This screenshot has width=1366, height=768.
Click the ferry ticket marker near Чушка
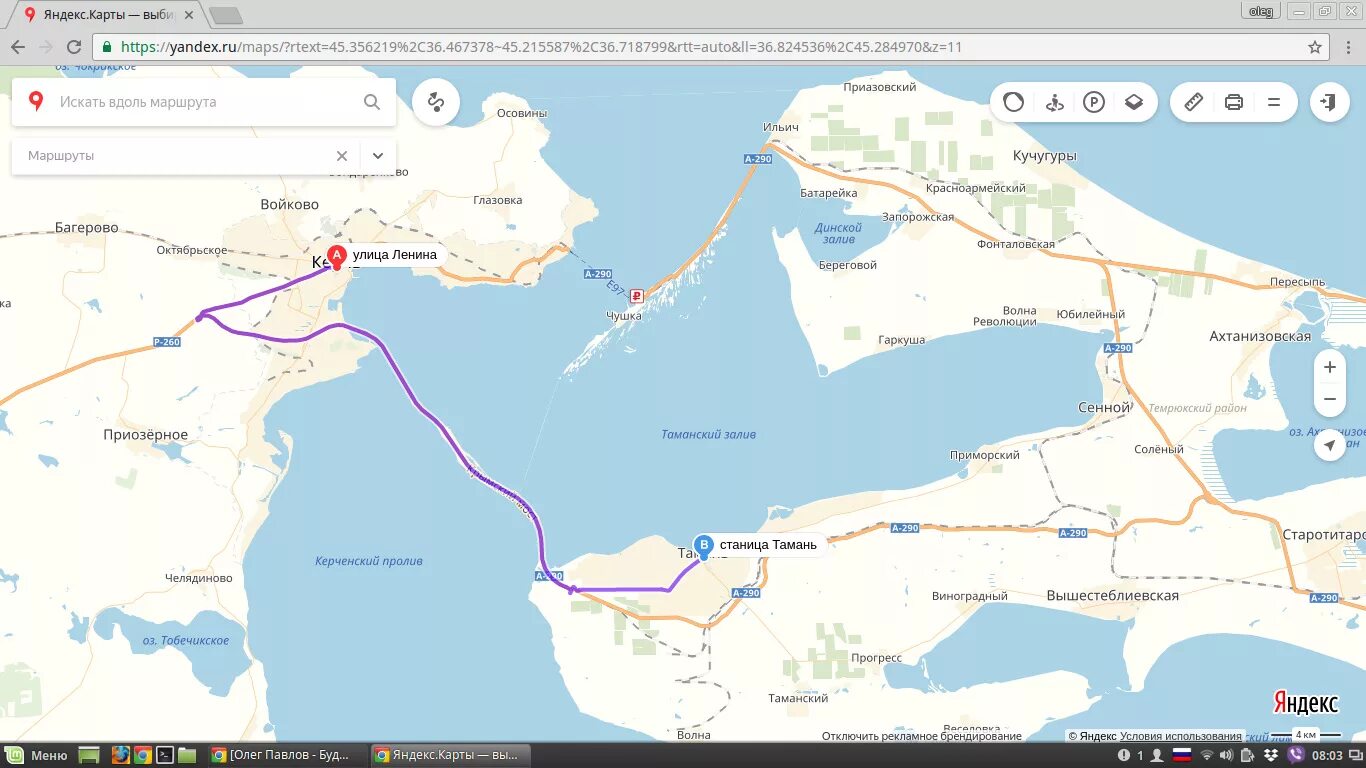click(636, 296)
